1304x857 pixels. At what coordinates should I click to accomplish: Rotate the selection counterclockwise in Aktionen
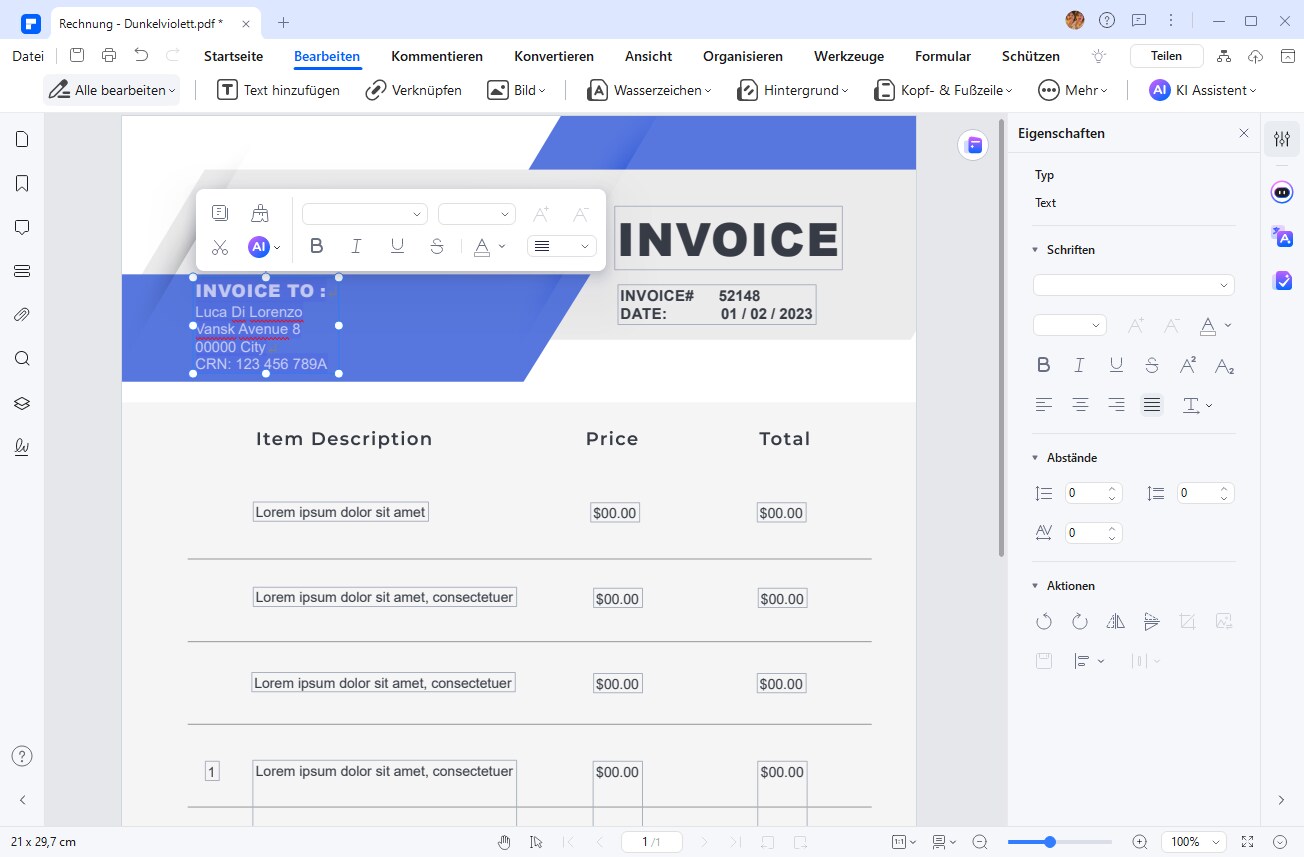pos(1044,622)
